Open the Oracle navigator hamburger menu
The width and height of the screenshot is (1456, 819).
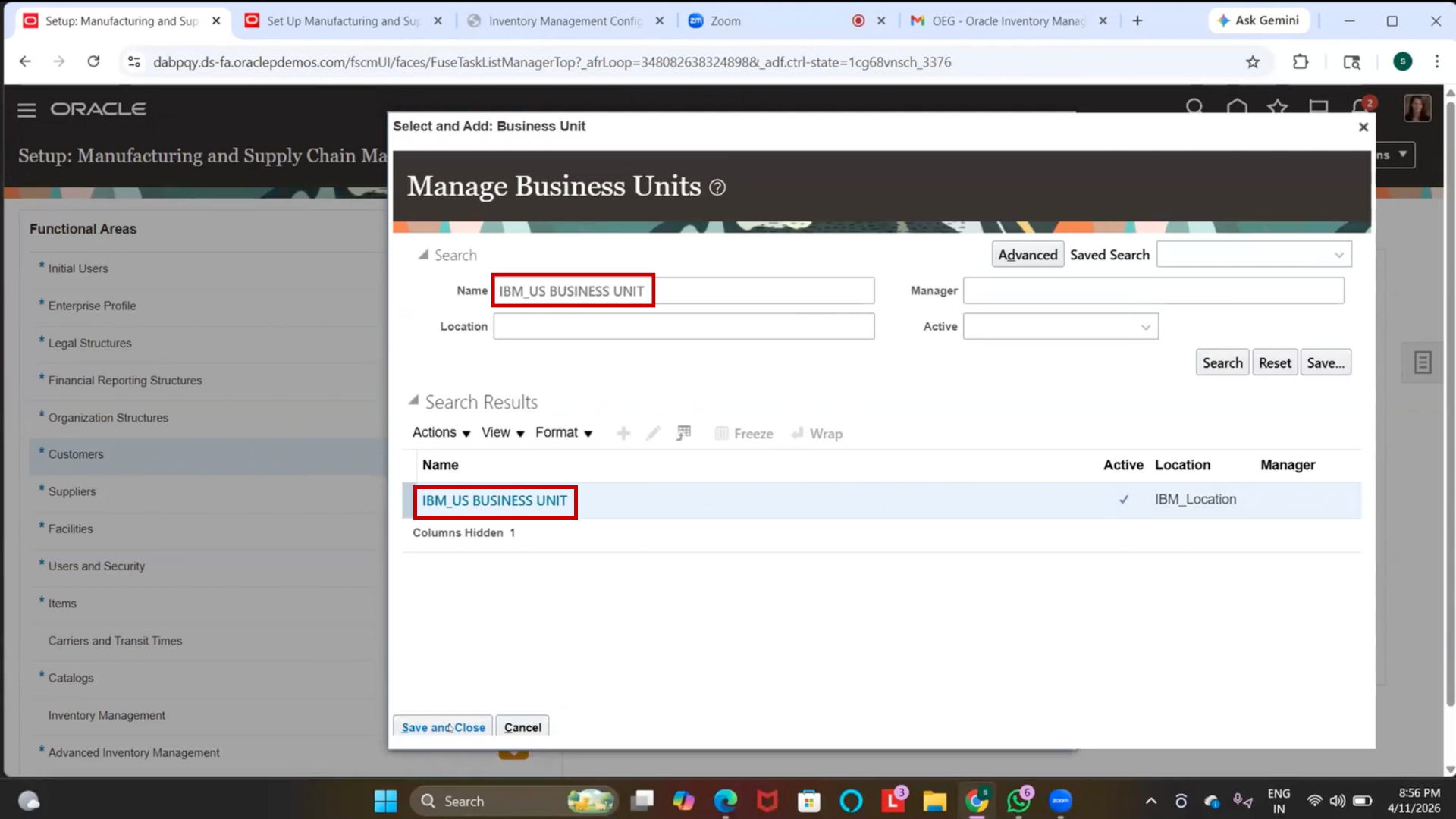(27, 110)
